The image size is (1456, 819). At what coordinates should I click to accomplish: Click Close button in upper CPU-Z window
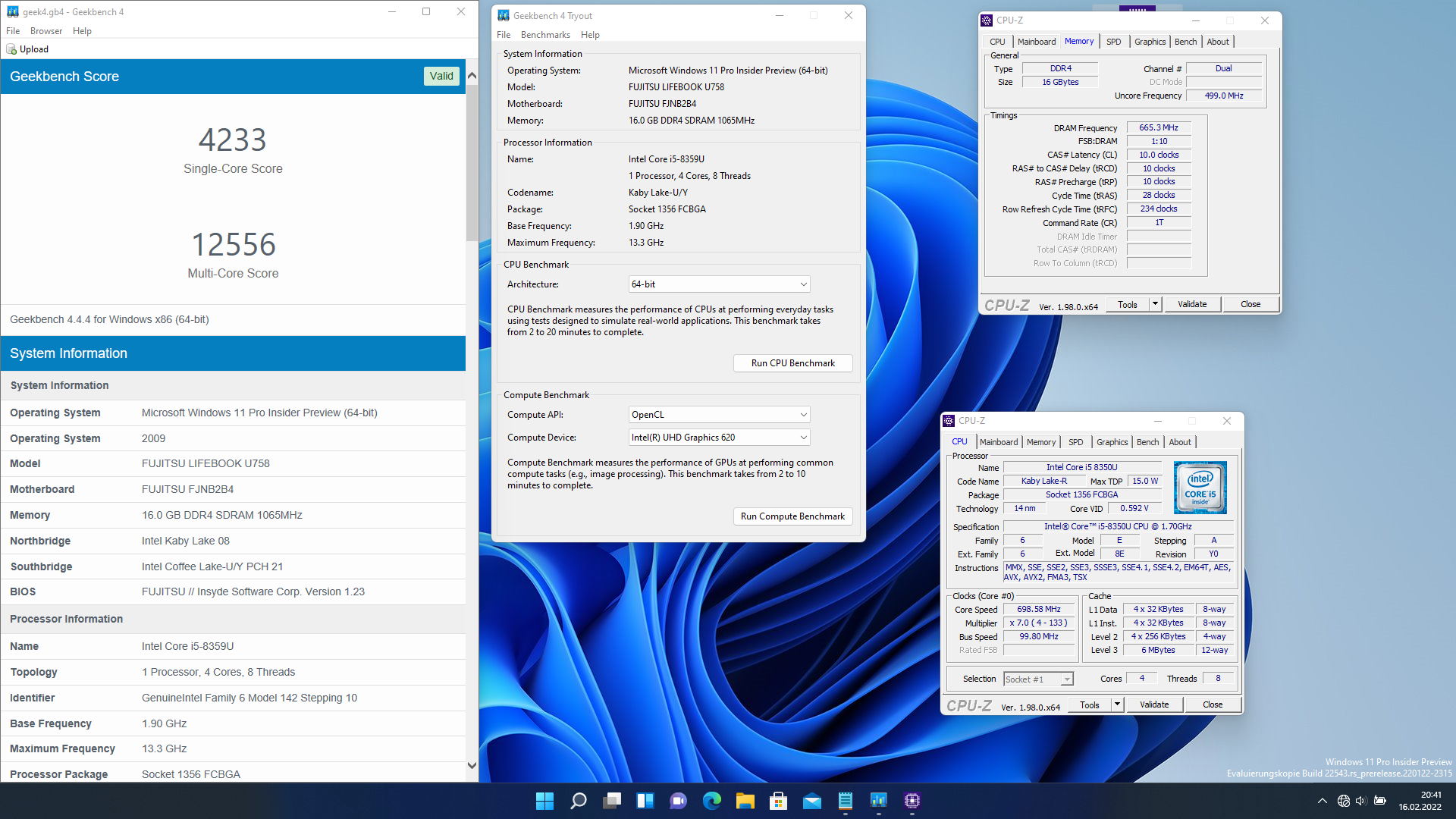click(1250, 304)
